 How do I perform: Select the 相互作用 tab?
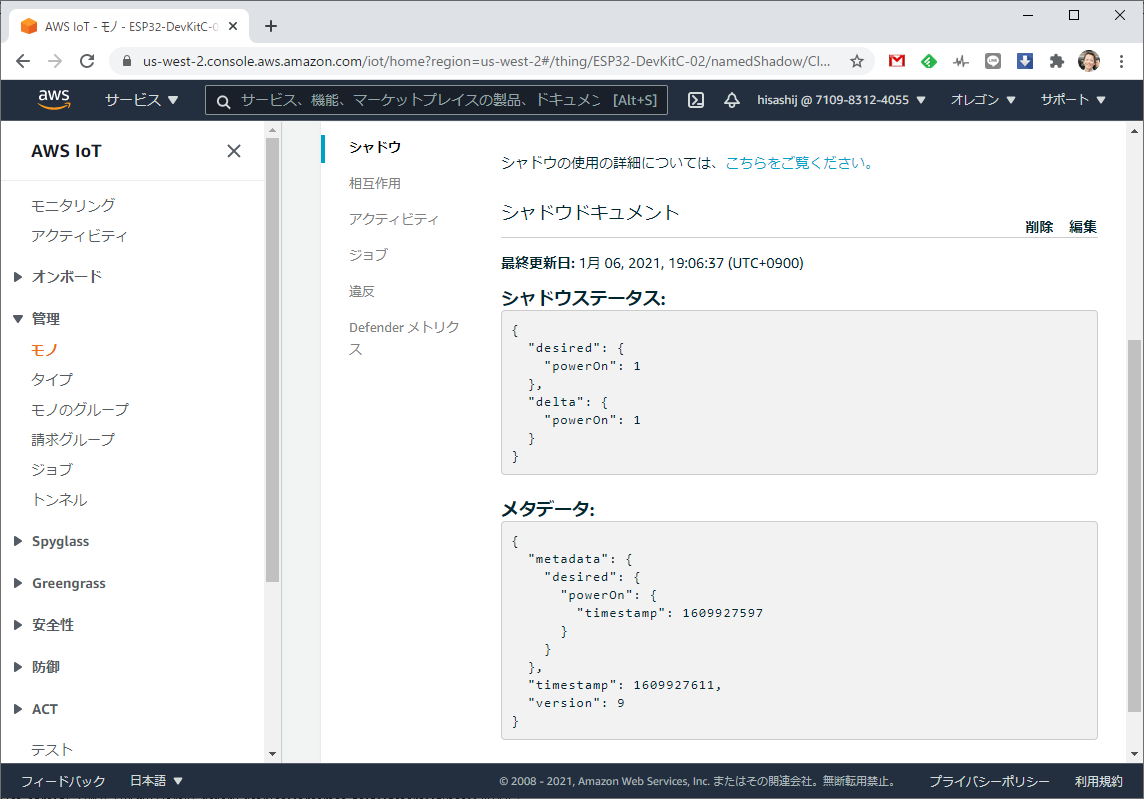coord(375,183)
